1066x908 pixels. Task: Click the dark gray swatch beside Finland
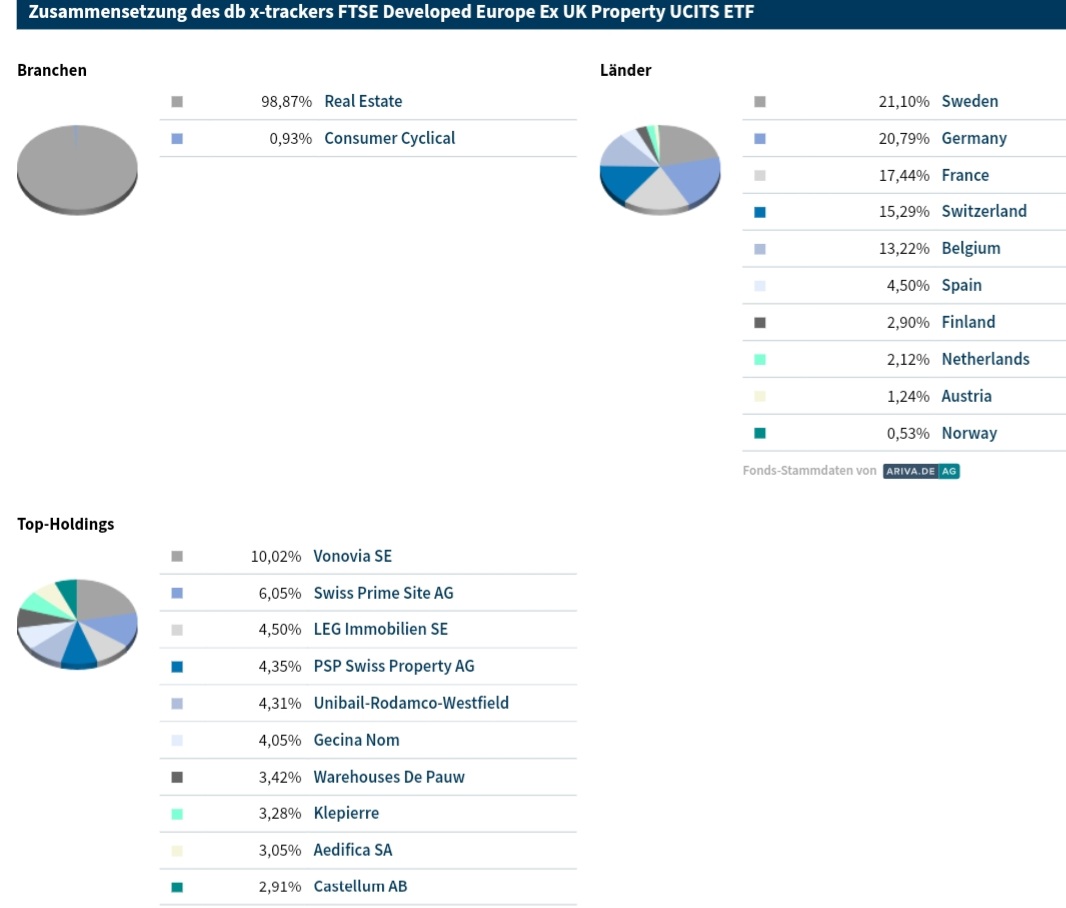point(760,322)
